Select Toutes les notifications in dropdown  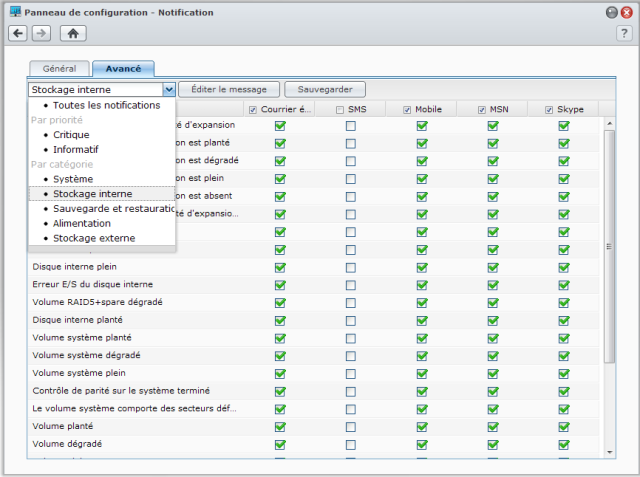[106, 105]
